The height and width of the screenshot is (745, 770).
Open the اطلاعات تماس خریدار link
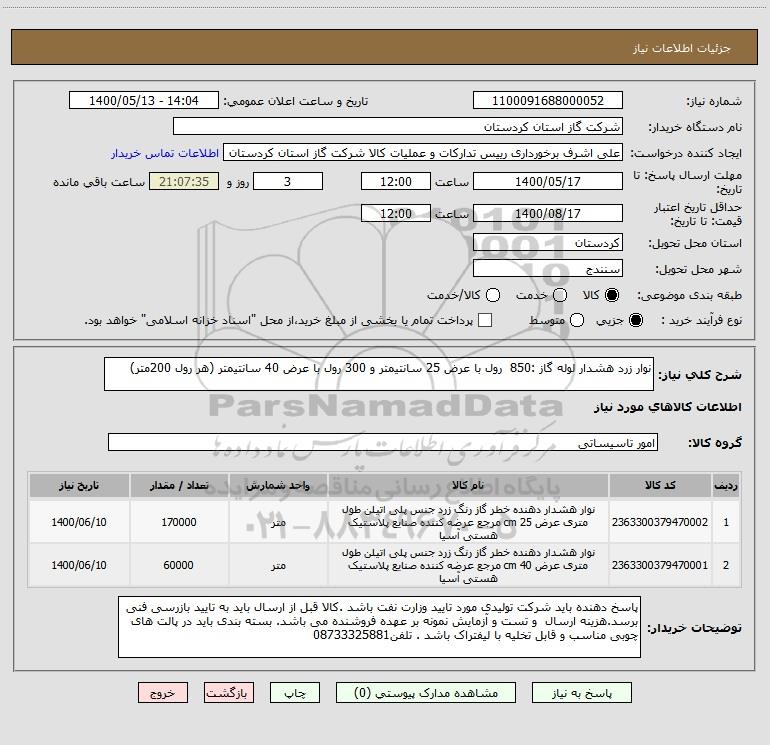(x=165, y=153)
